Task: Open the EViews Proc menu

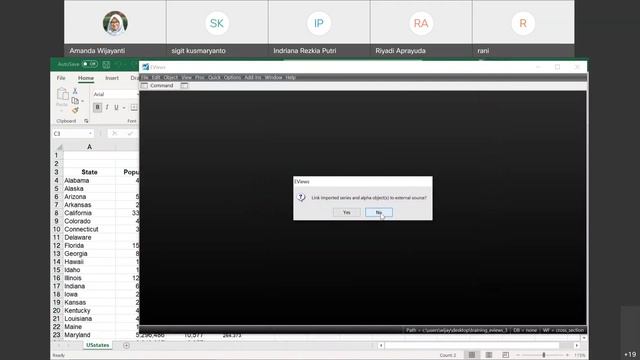Action: click(x=200, y=77)
